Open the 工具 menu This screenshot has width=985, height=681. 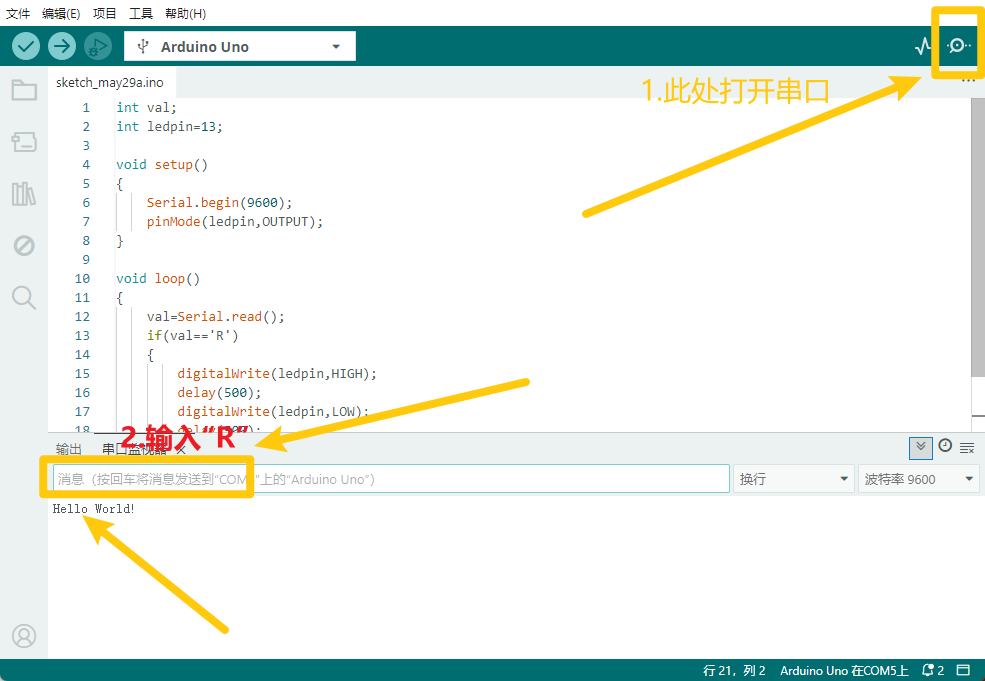141,13
